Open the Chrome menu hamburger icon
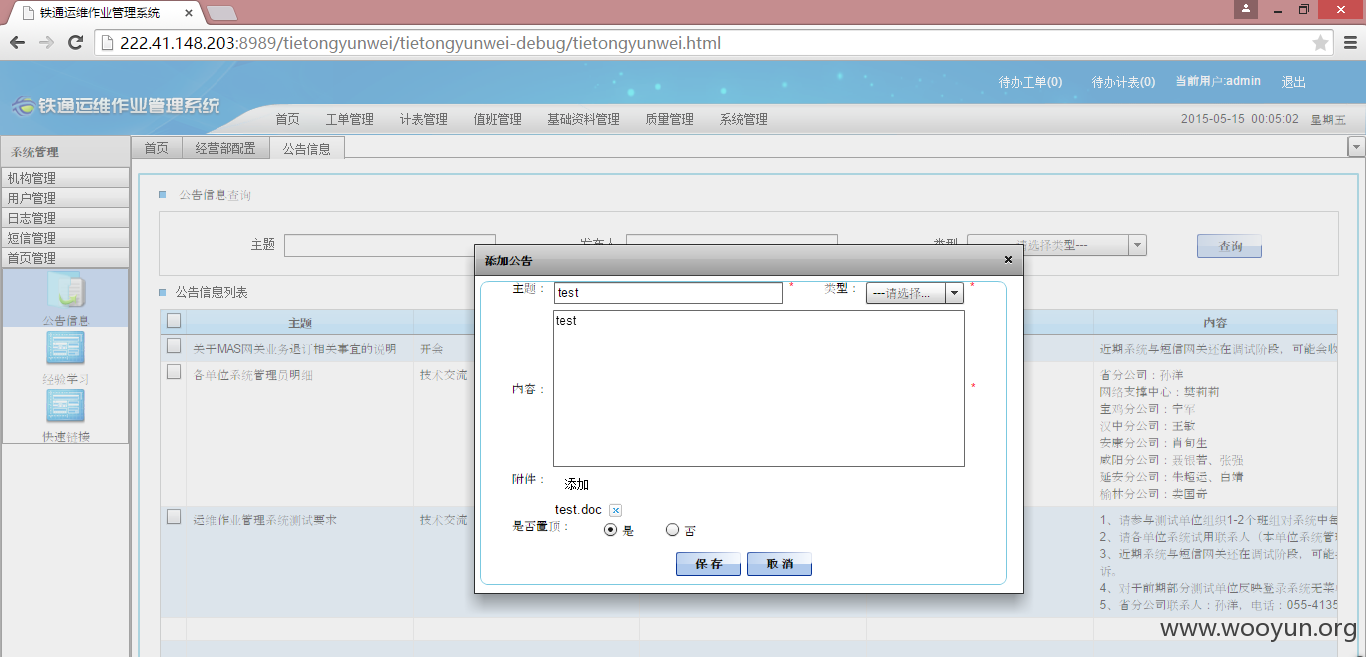This screenshot has height=657, width=1366. [1349, 43]
